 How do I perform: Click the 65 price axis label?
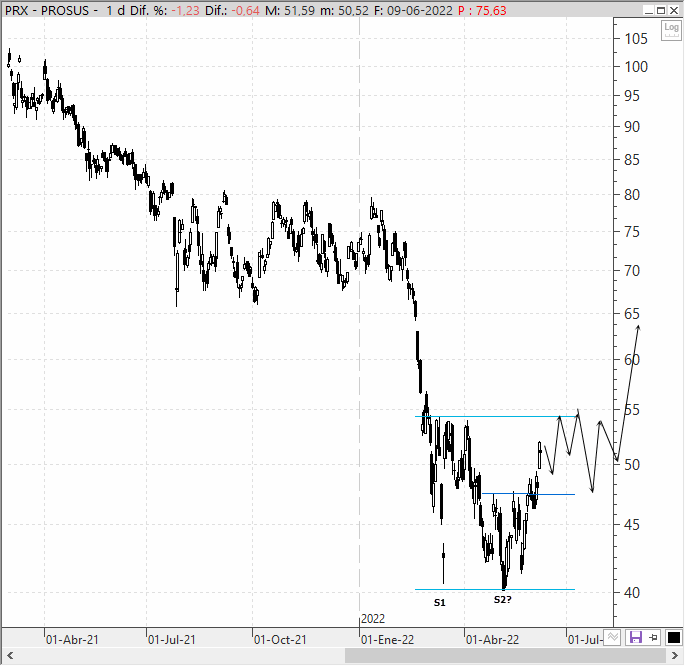[x=632, y=314]
